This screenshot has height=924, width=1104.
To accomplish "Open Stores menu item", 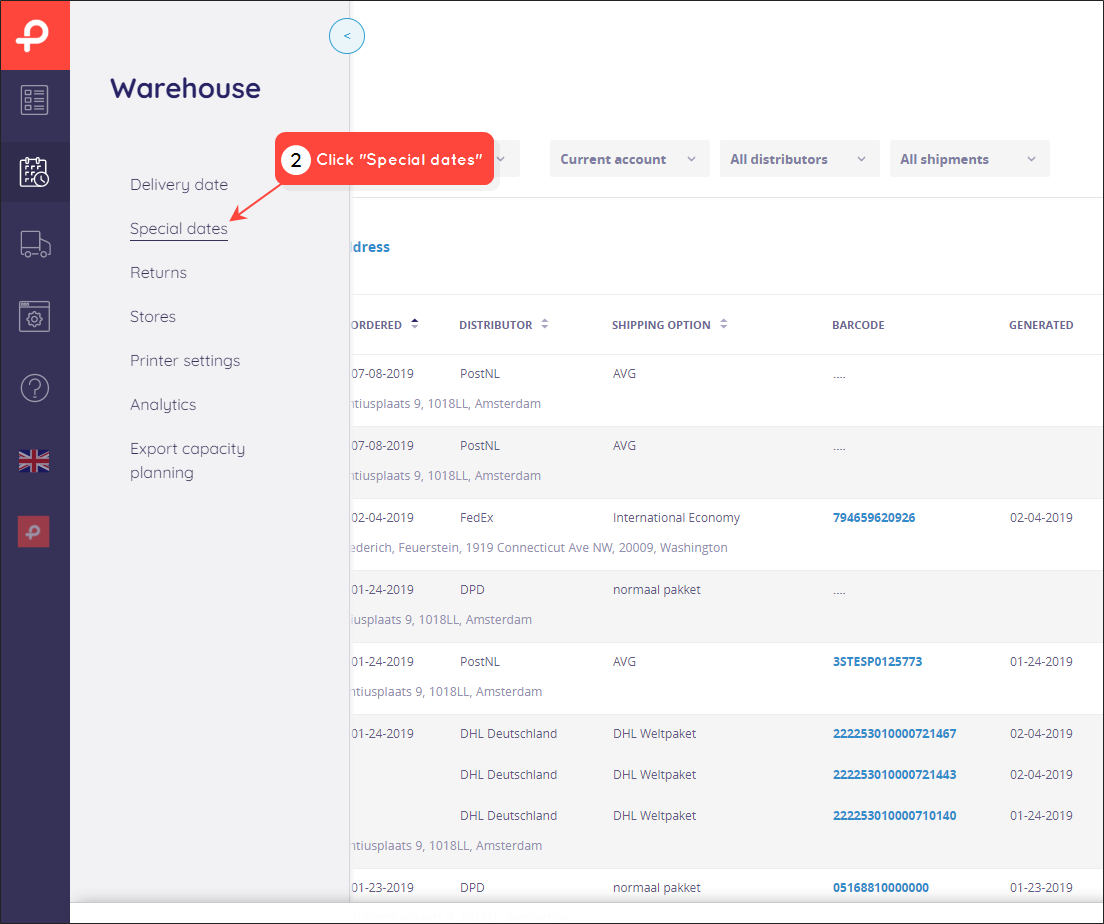I will coord(153,317).
